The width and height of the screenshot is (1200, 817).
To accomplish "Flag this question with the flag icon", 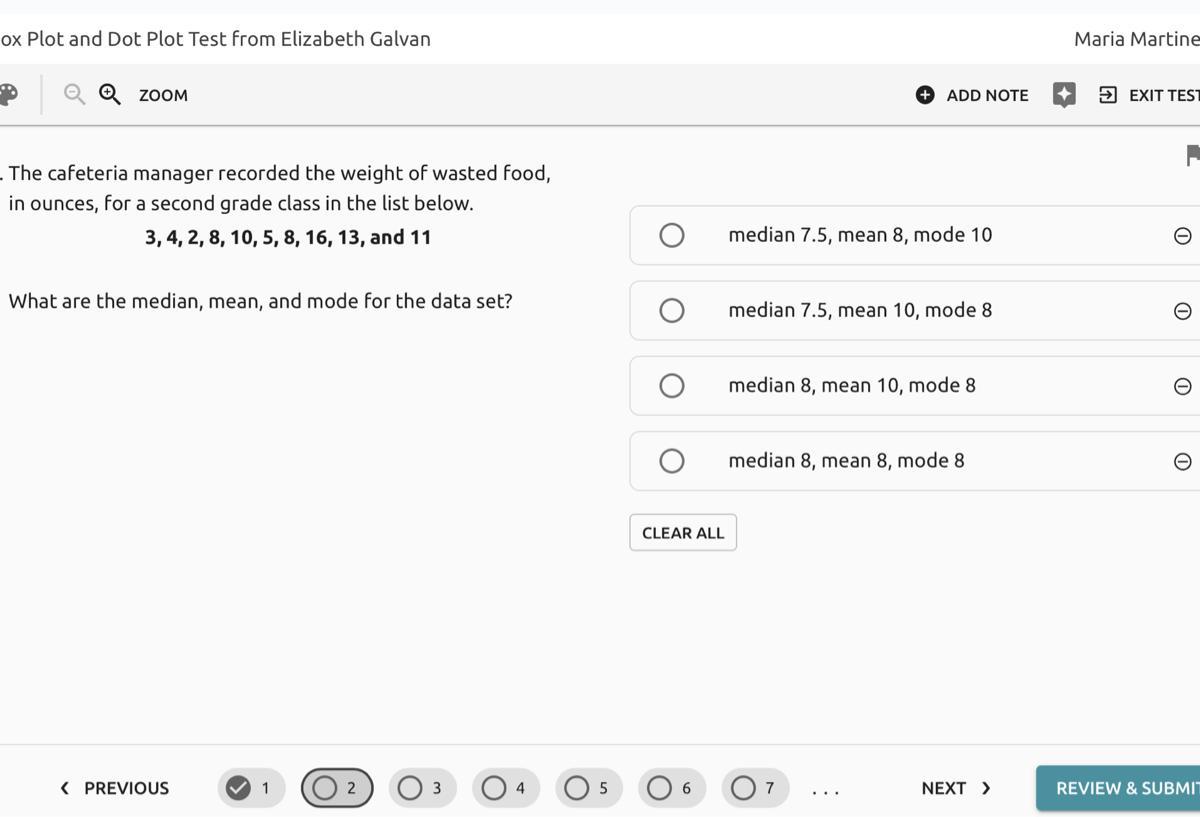I will pyautogui.click(x=1192, y=156).
